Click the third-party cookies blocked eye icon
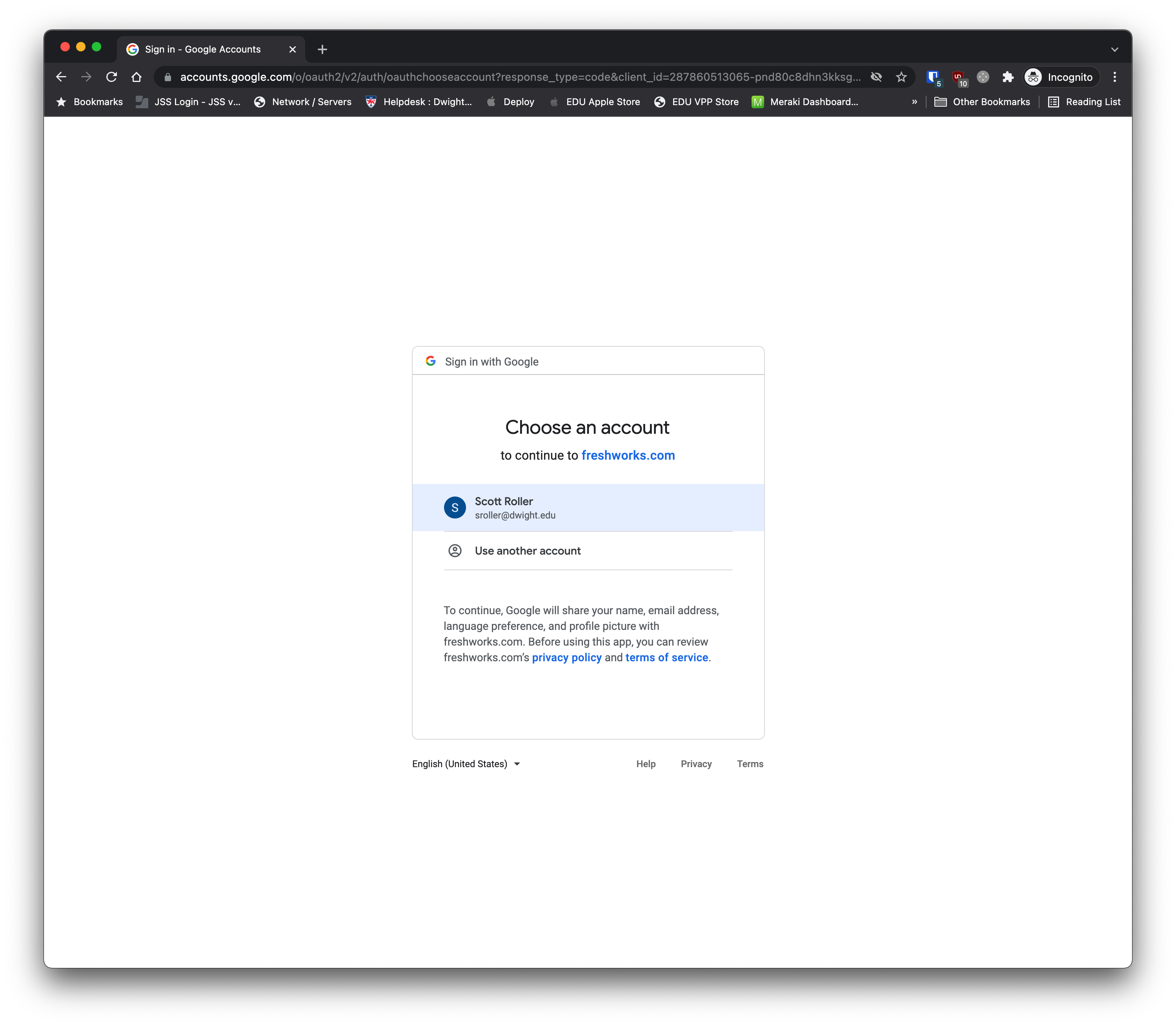1176x1026 pixels. click(x=876, y=77)
